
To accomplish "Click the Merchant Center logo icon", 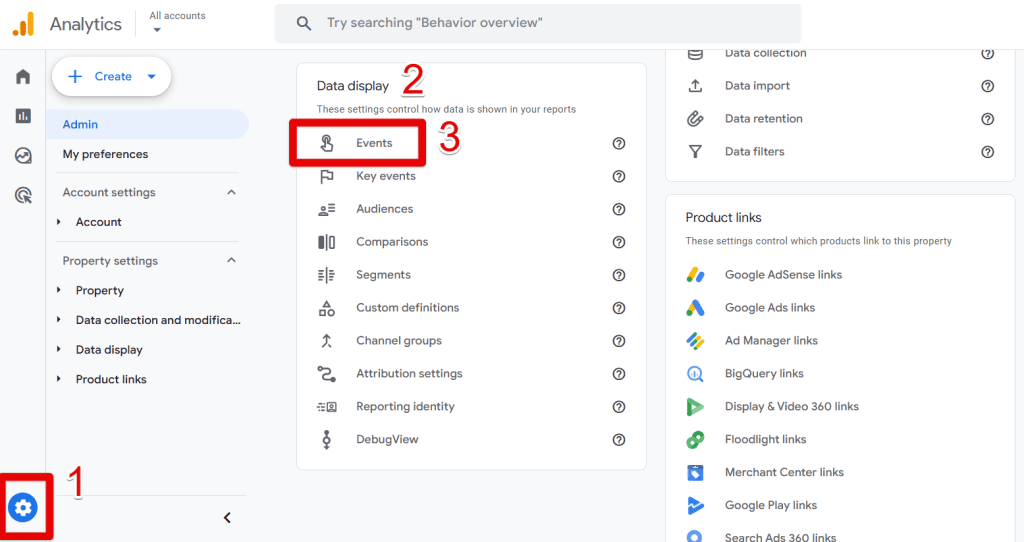I will point(696,472).
